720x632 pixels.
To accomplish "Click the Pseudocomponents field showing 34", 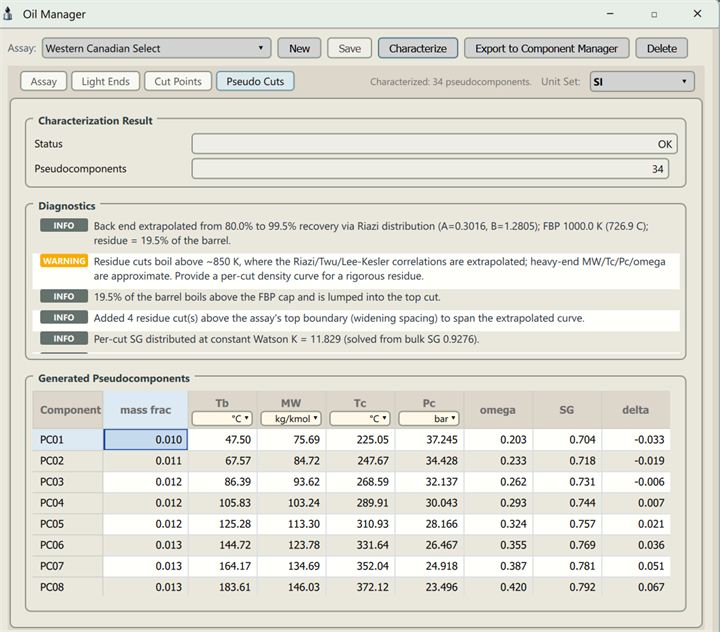I will (x=430, y=169).
